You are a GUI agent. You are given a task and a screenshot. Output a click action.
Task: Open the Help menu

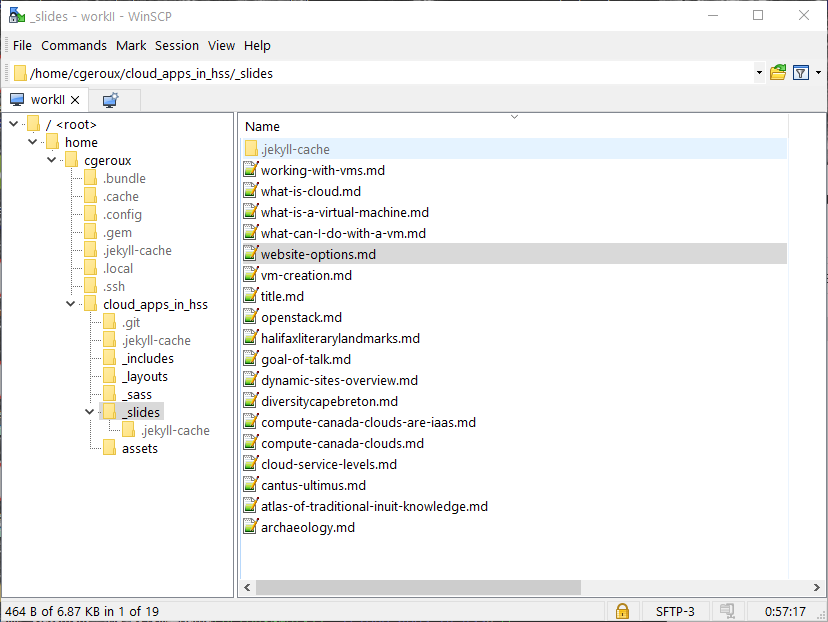coord(257,45)
